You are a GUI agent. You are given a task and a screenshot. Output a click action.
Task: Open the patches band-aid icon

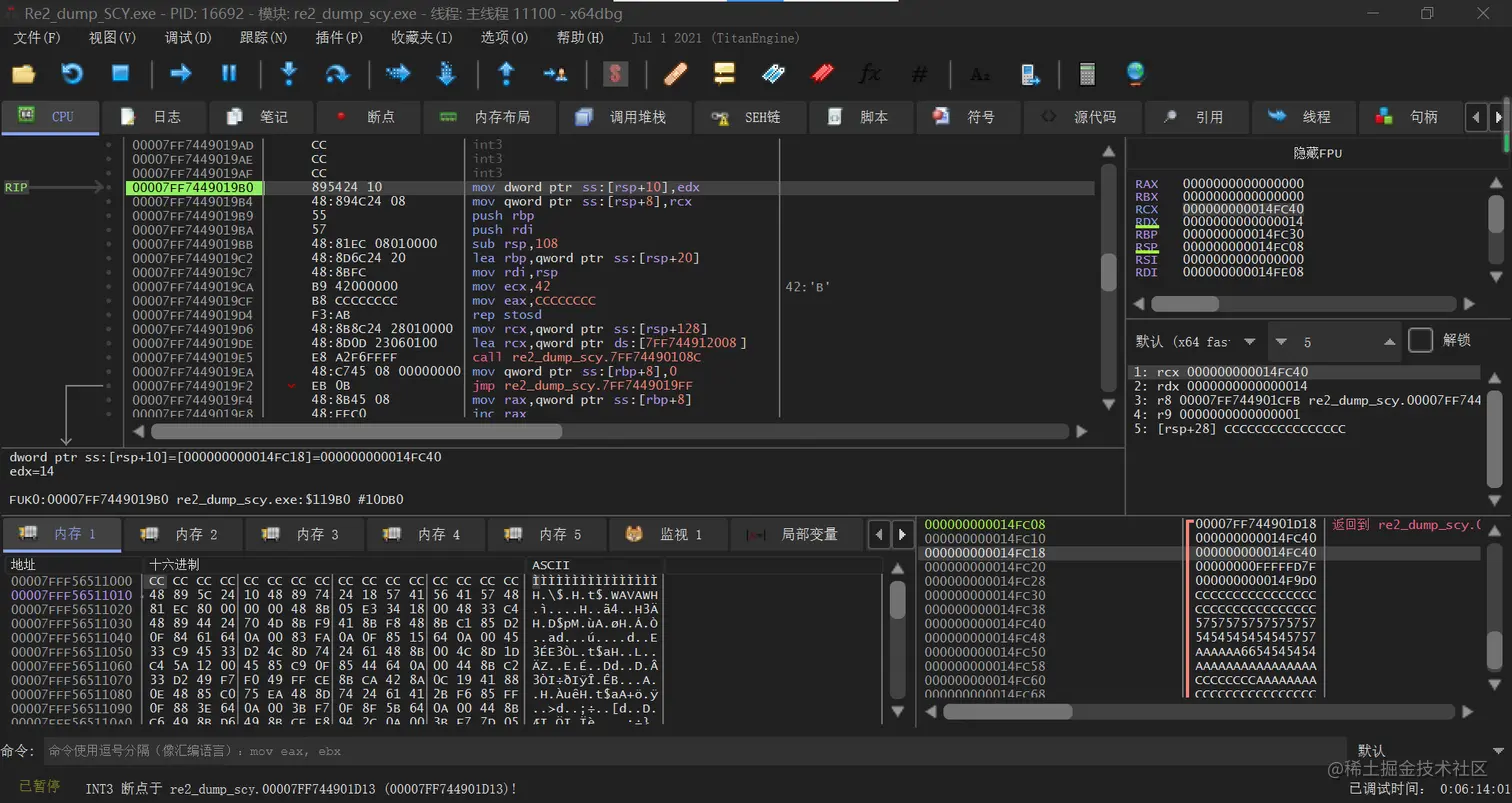point(676,73)
